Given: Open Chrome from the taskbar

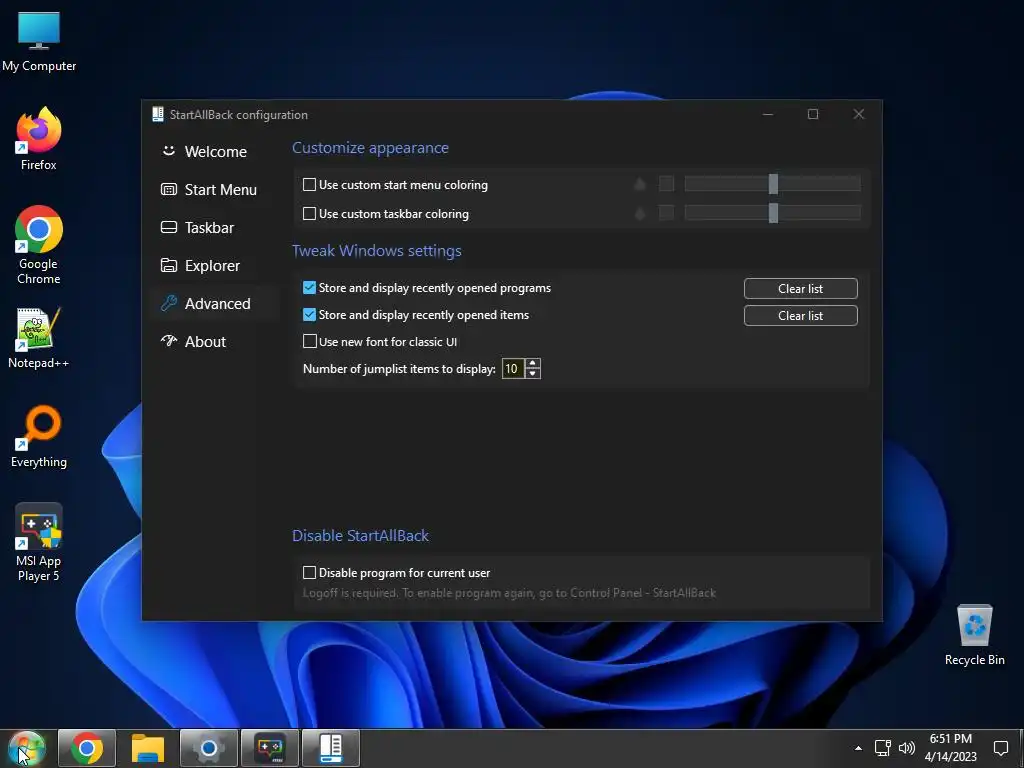Looking at the screenshot, I should 87,748.
